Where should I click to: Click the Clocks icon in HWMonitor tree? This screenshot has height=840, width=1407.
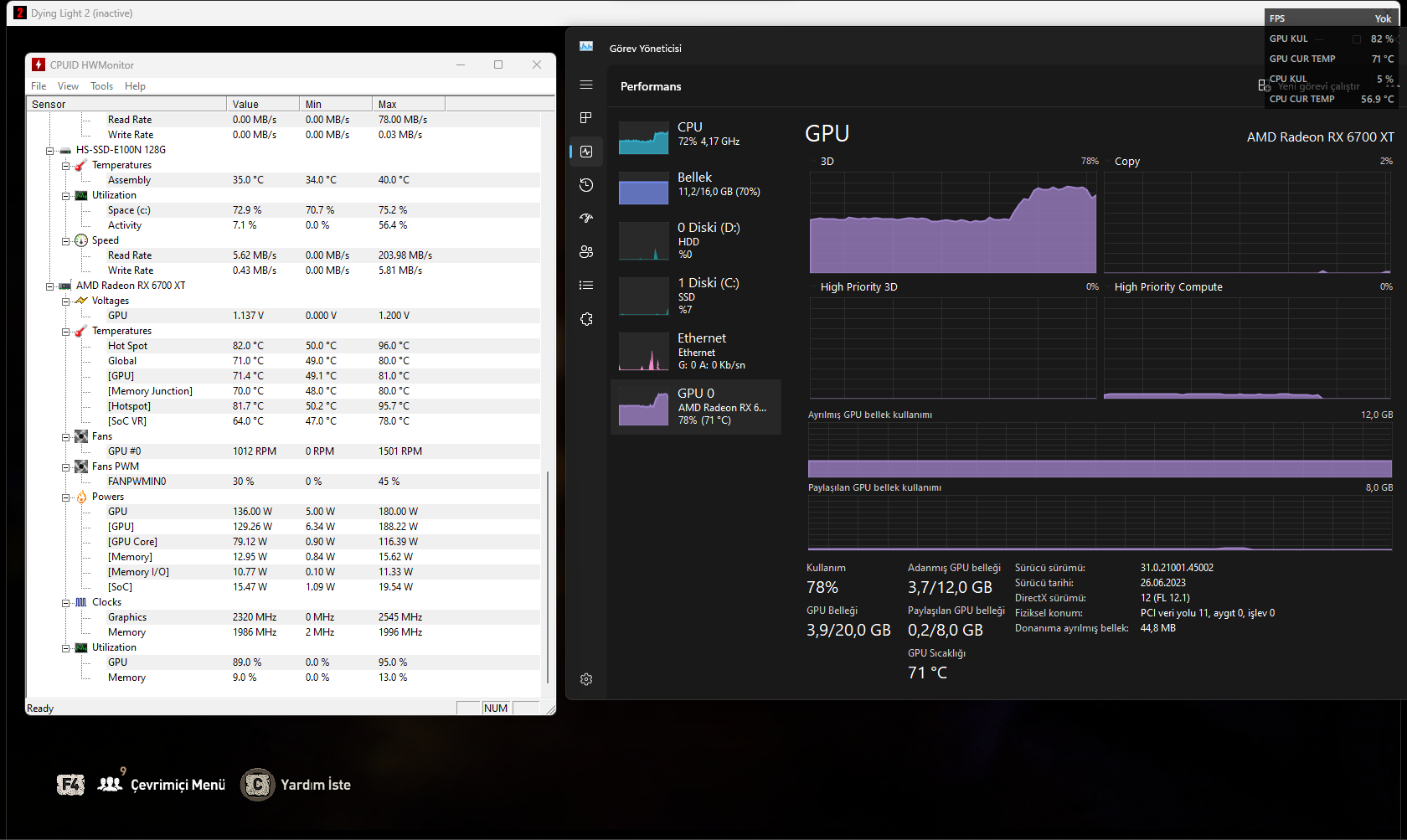click(81, 602)
